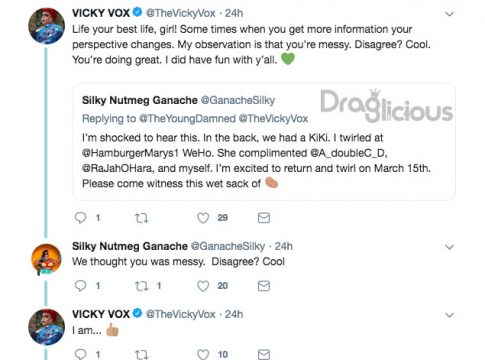Open Silky Nutmeg Ganache's profile avatar
The width and height of the screenshot is (485, 360).
46,259
